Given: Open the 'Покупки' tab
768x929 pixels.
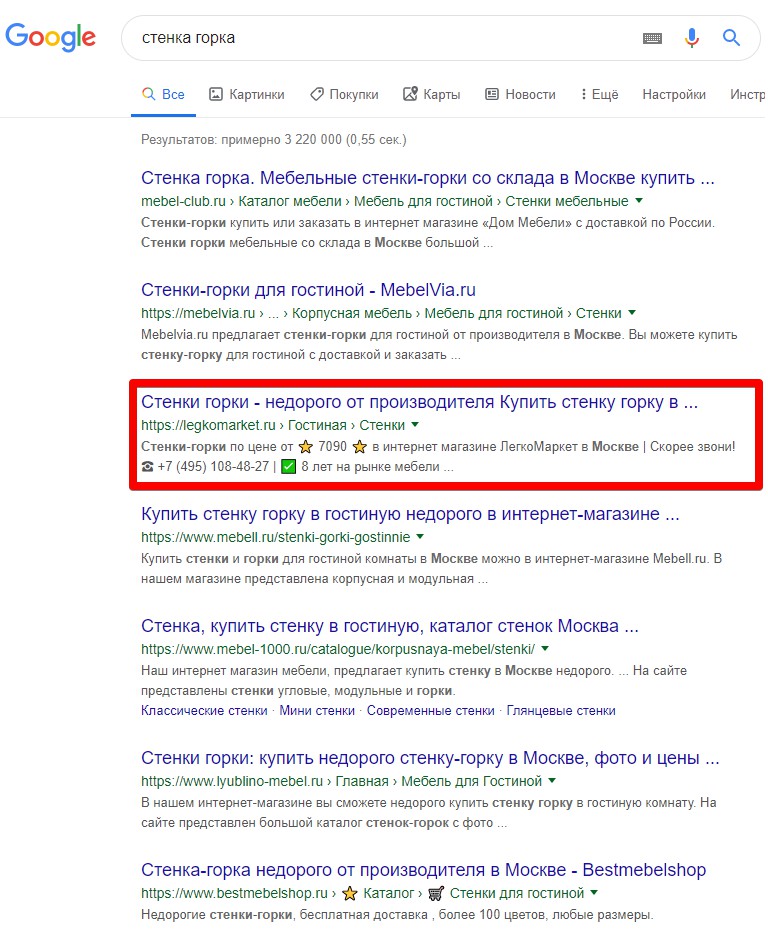Looking at the screenshot, I should [344, 94].
